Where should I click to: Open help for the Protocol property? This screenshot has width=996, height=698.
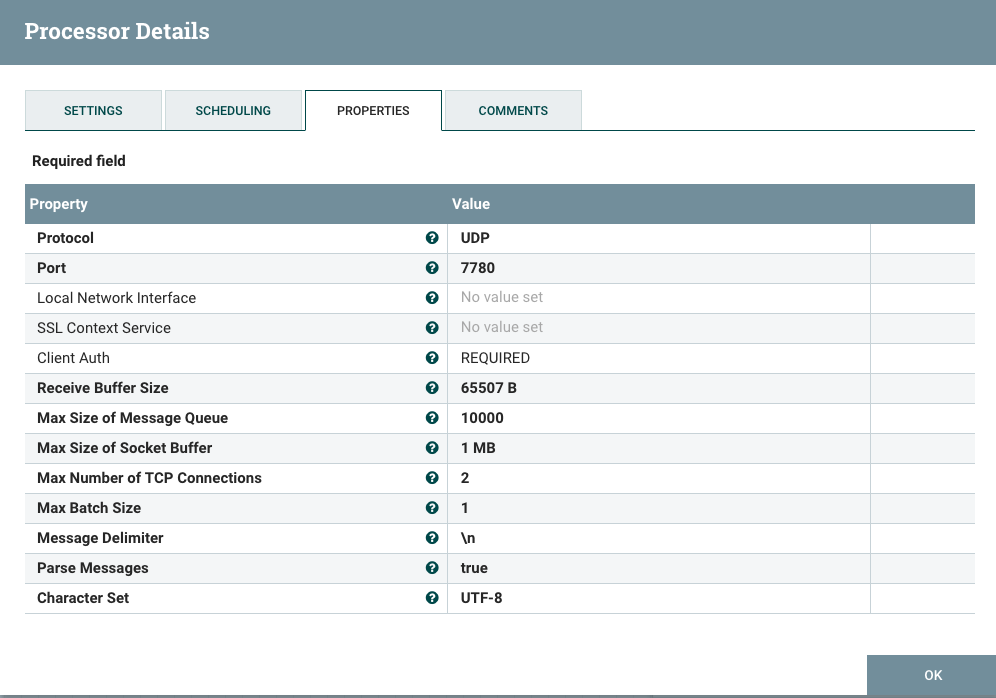coord(432,238)
